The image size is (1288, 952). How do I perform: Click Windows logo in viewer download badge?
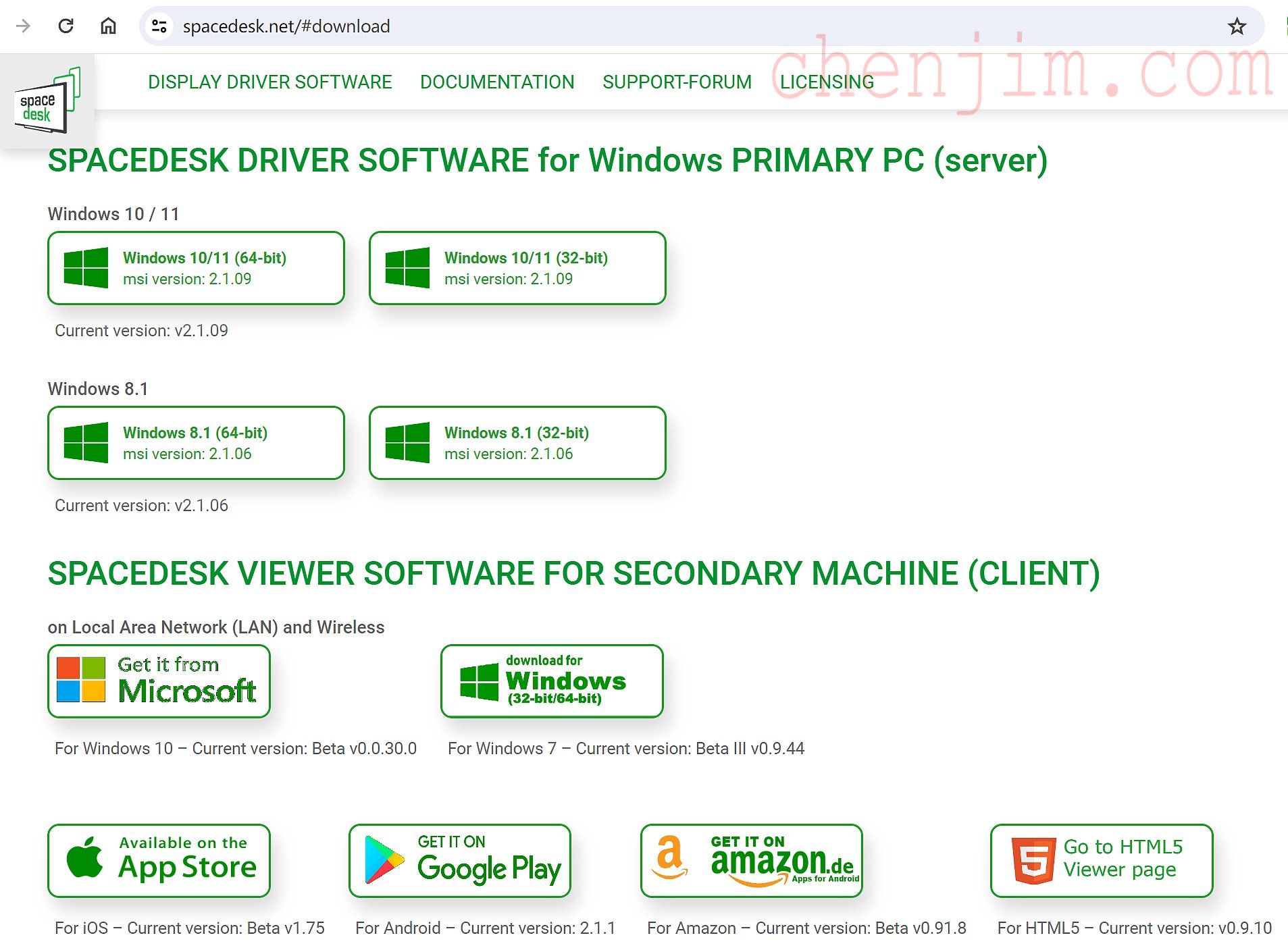coord(479,682)
